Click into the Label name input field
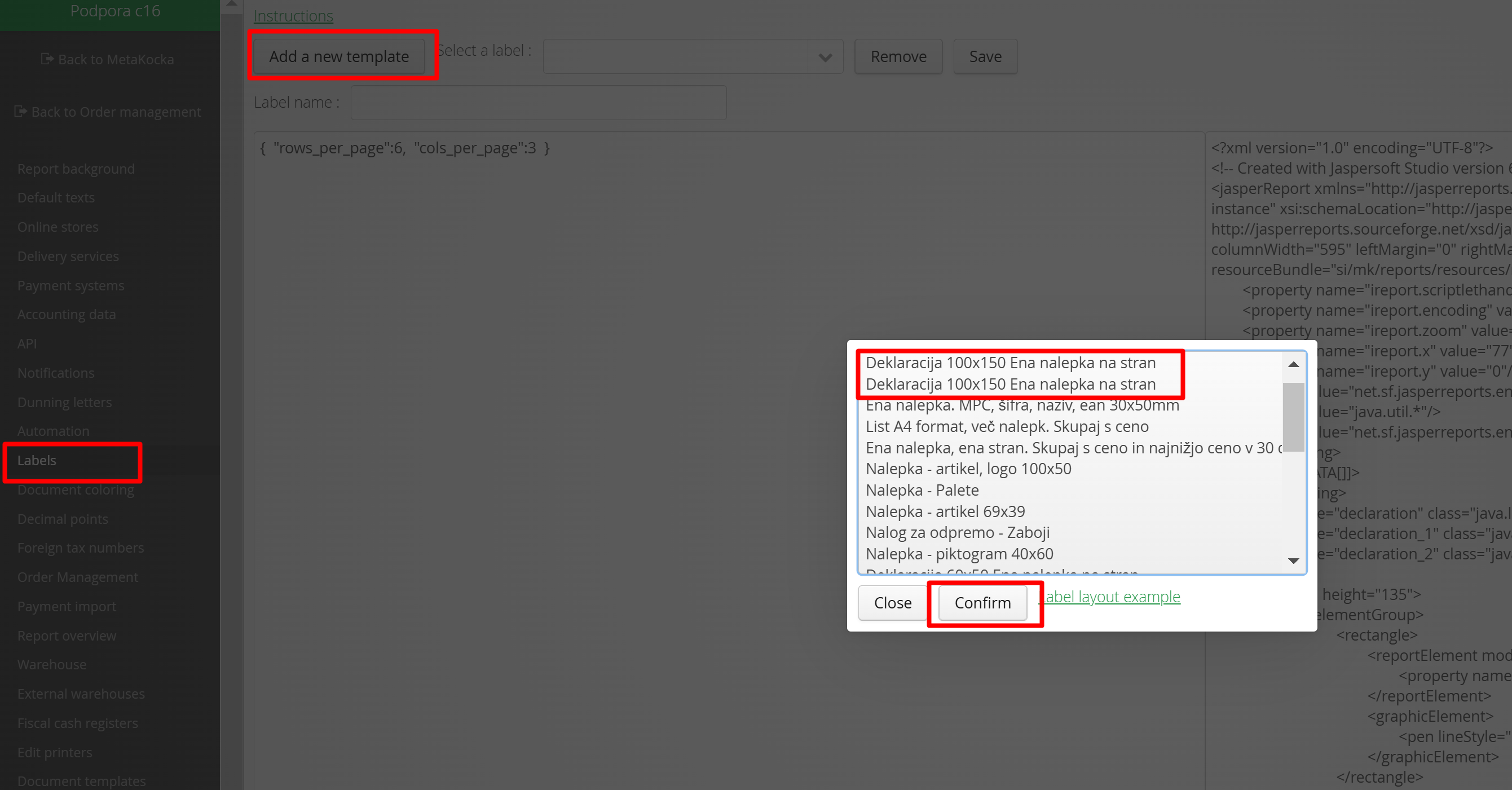The width and height of the screenshot is (1512, 790). point(538,103)
